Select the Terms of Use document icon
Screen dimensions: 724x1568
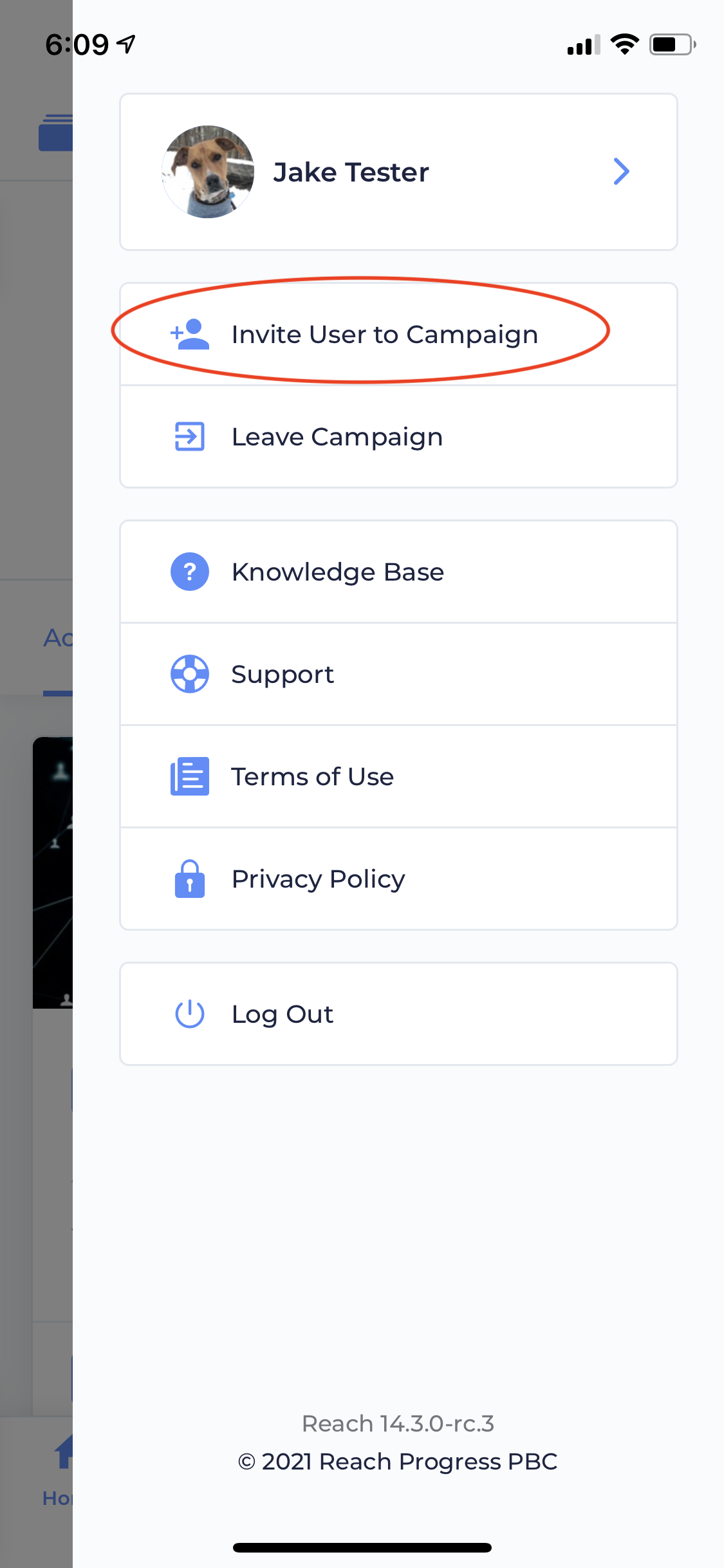[189, 776]
